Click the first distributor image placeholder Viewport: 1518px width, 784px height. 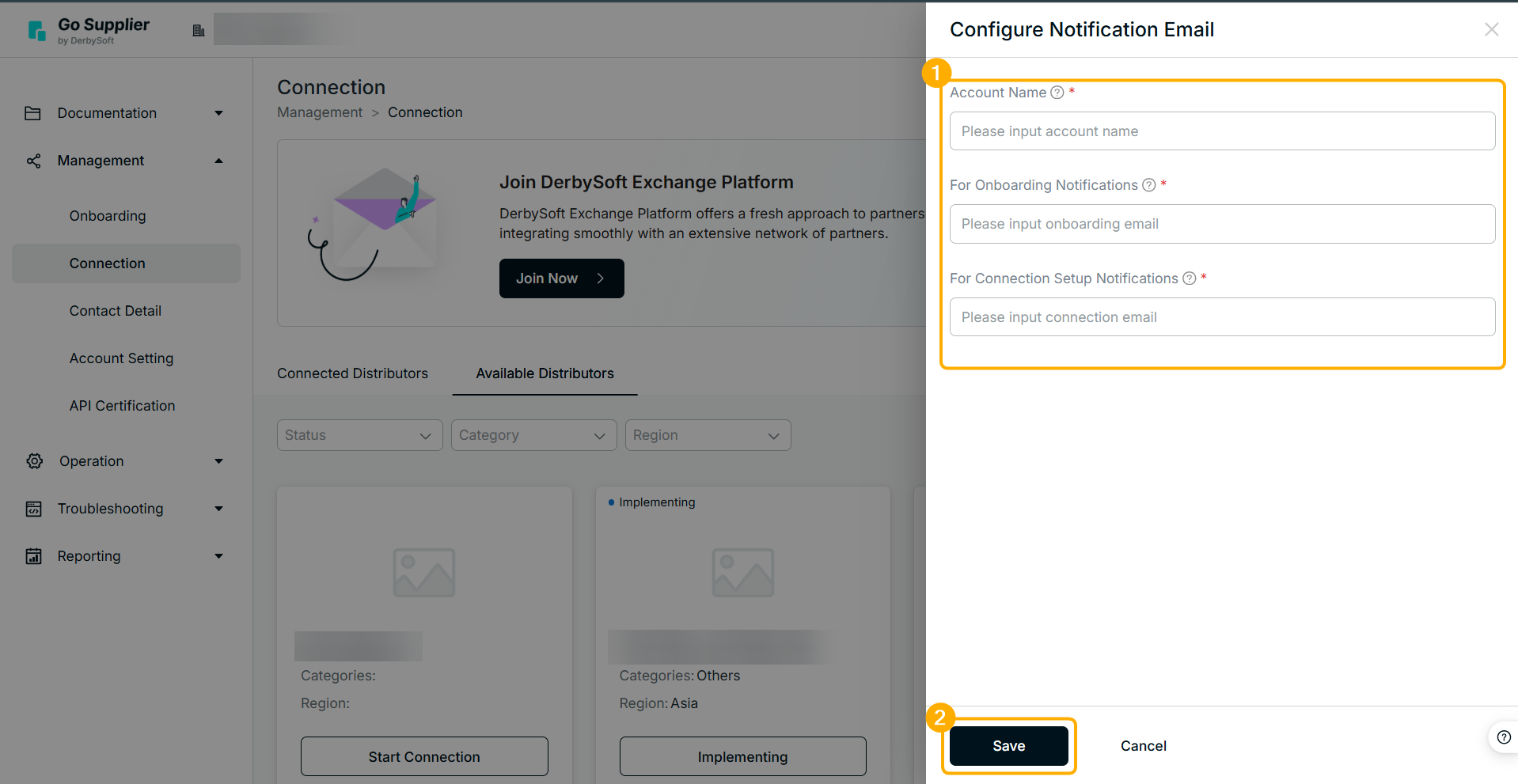[x=424, y=573]
